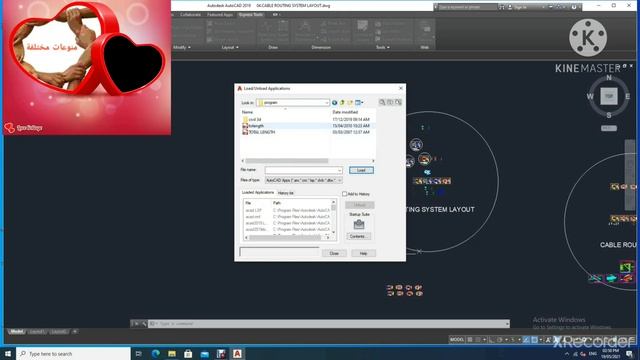Click the Find file magnifier icon
Screen dimensions: 640x360
[x=382, y=102]
